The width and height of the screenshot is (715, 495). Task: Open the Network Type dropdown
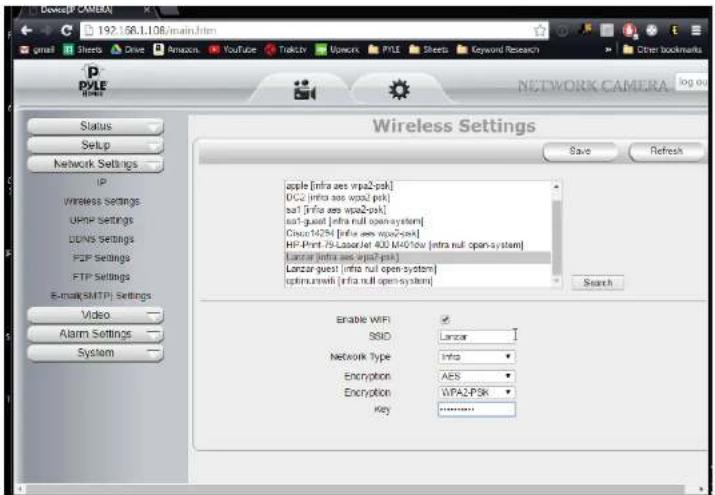(477, 356)
